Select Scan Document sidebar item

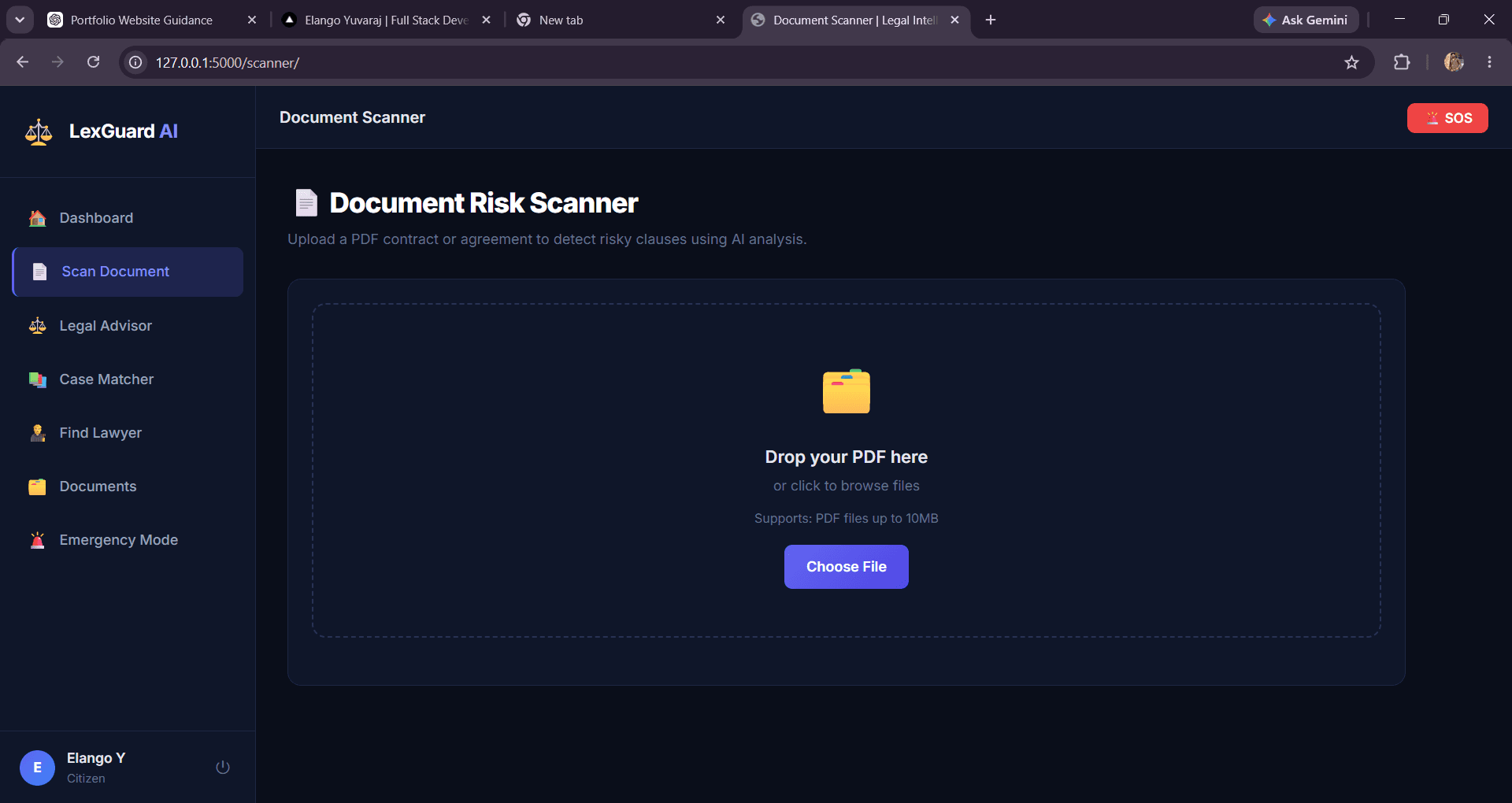coord(128,272)
